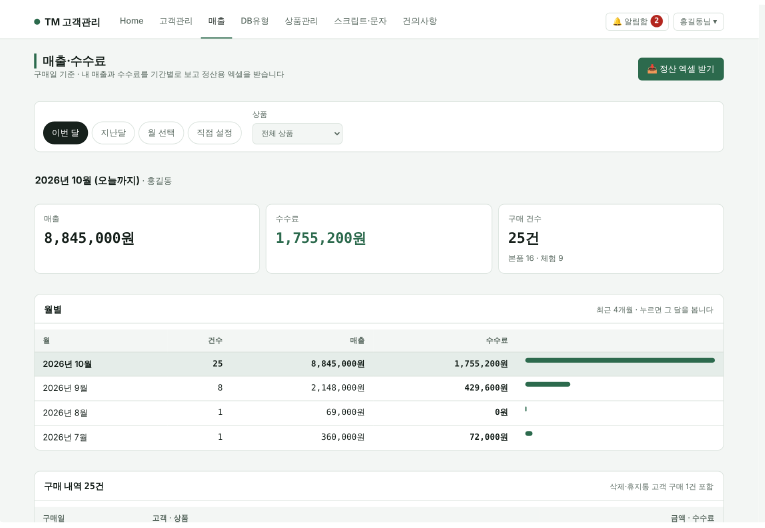Click the green dot beside TM 고객관리
Viewport: 765px width, 528px height.
[x=37, y=21]
